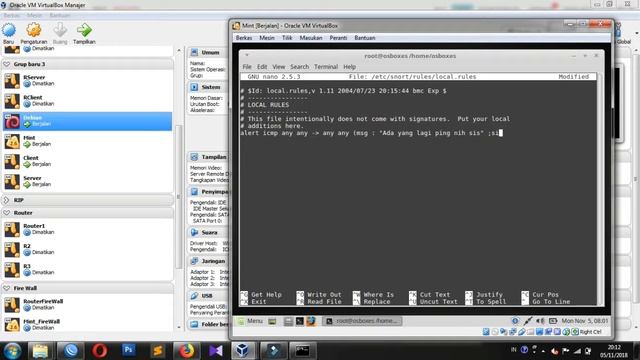The height and width of the screenshot is (360, 640).
Task: Collapse the Grup baru 3 group
Action: click(x=7, y=64)
